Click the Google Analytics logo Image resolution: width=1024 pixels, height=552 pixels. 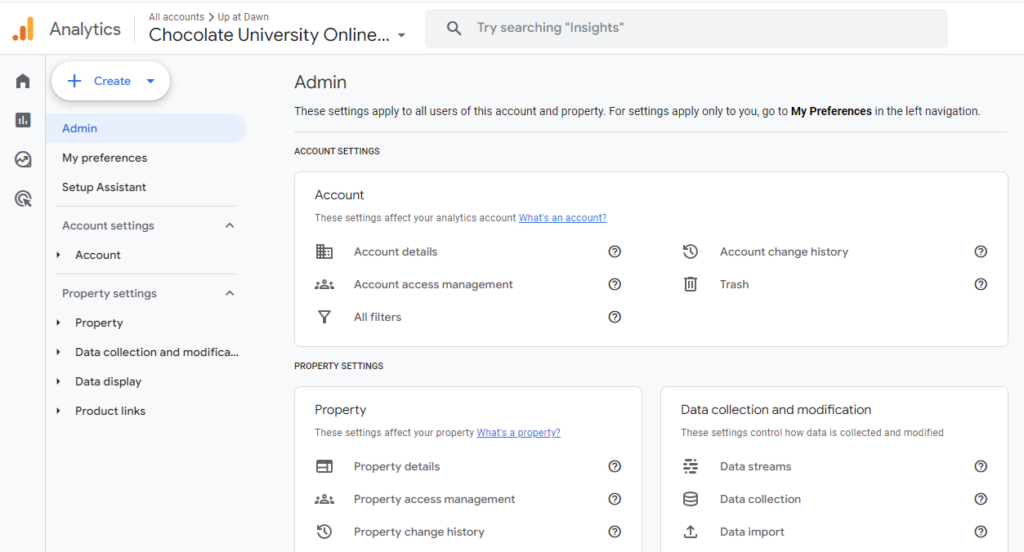pyautogui.click(x=23, y=29)
